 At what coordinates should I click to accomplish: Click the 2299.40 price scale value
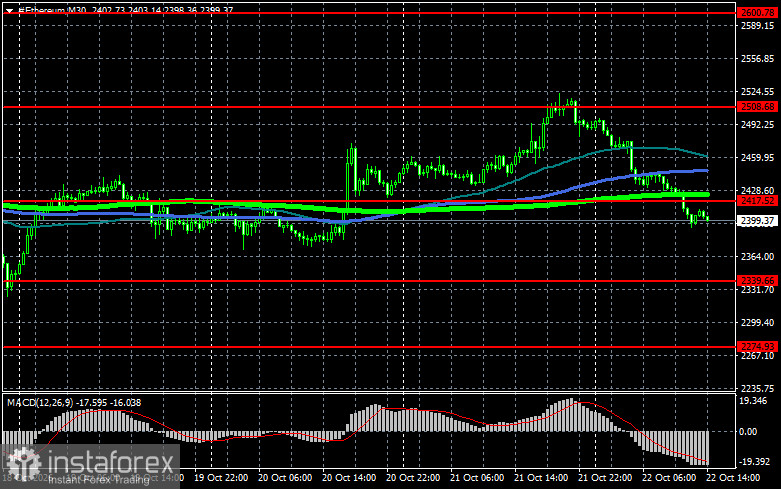coord(757,323)
